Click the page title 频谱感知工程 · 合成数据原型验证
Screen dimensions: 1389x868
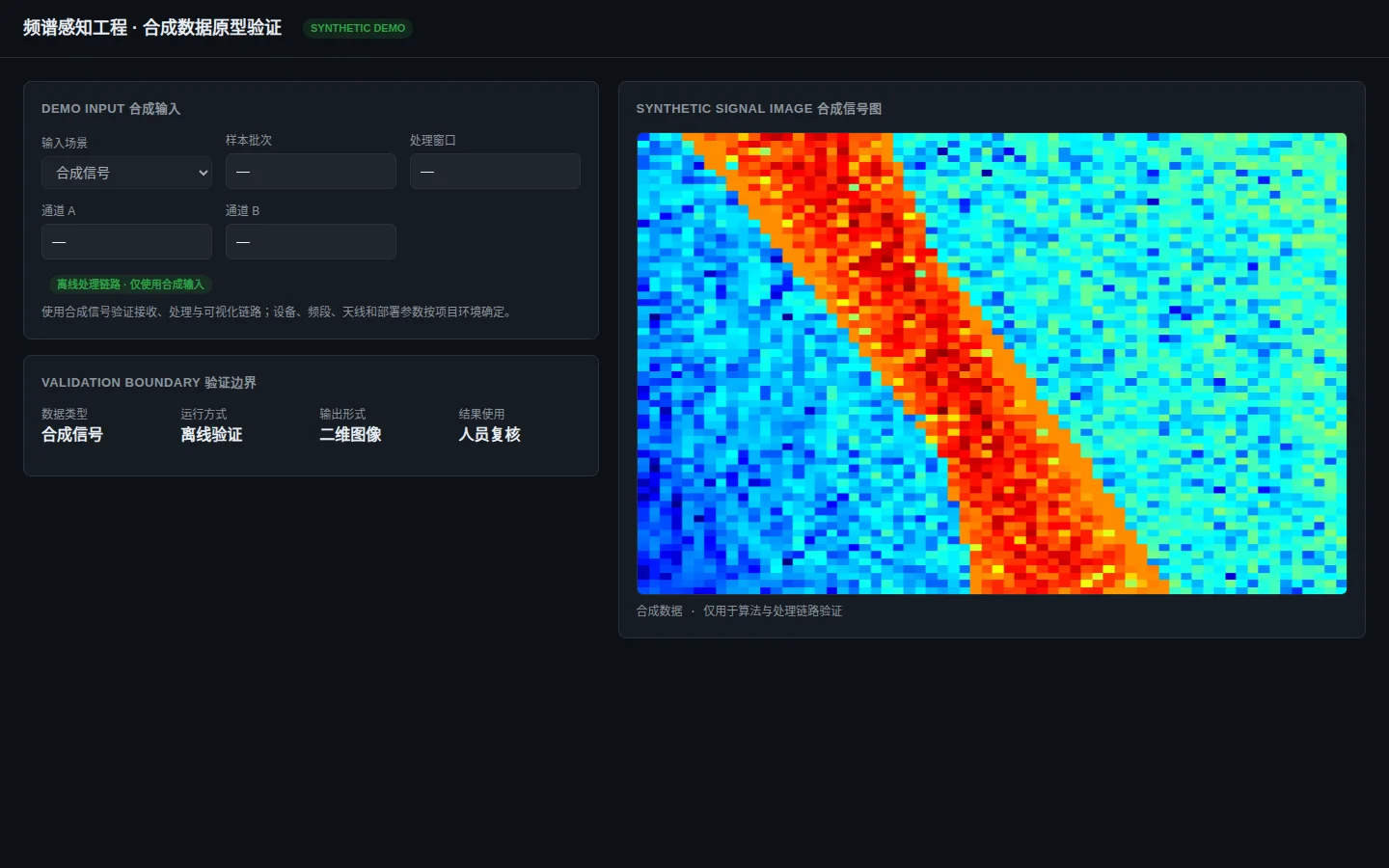[x=152, y=28]
